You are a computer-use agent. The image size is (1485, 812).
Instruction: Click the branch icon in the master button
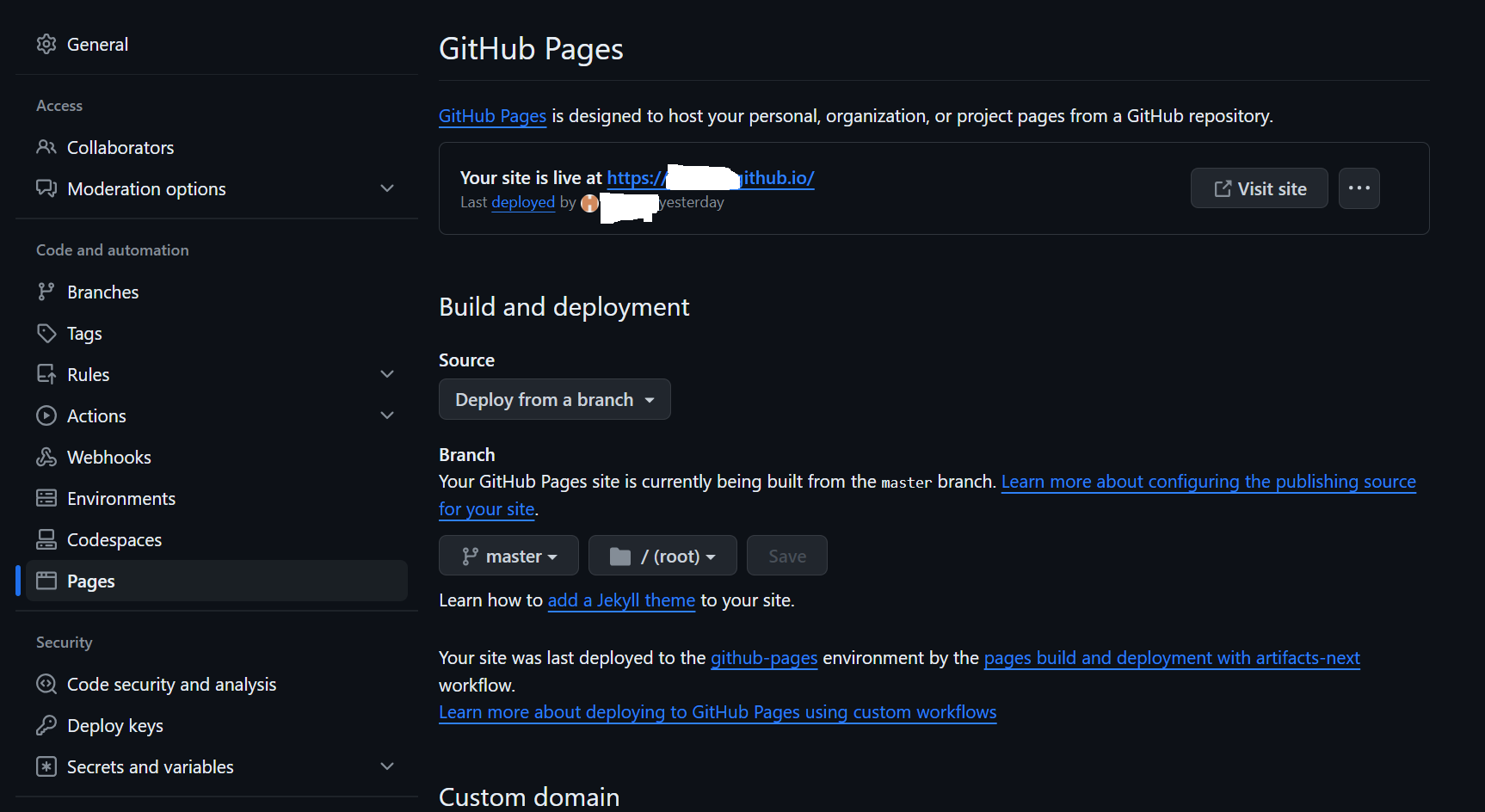pos(470,557)
